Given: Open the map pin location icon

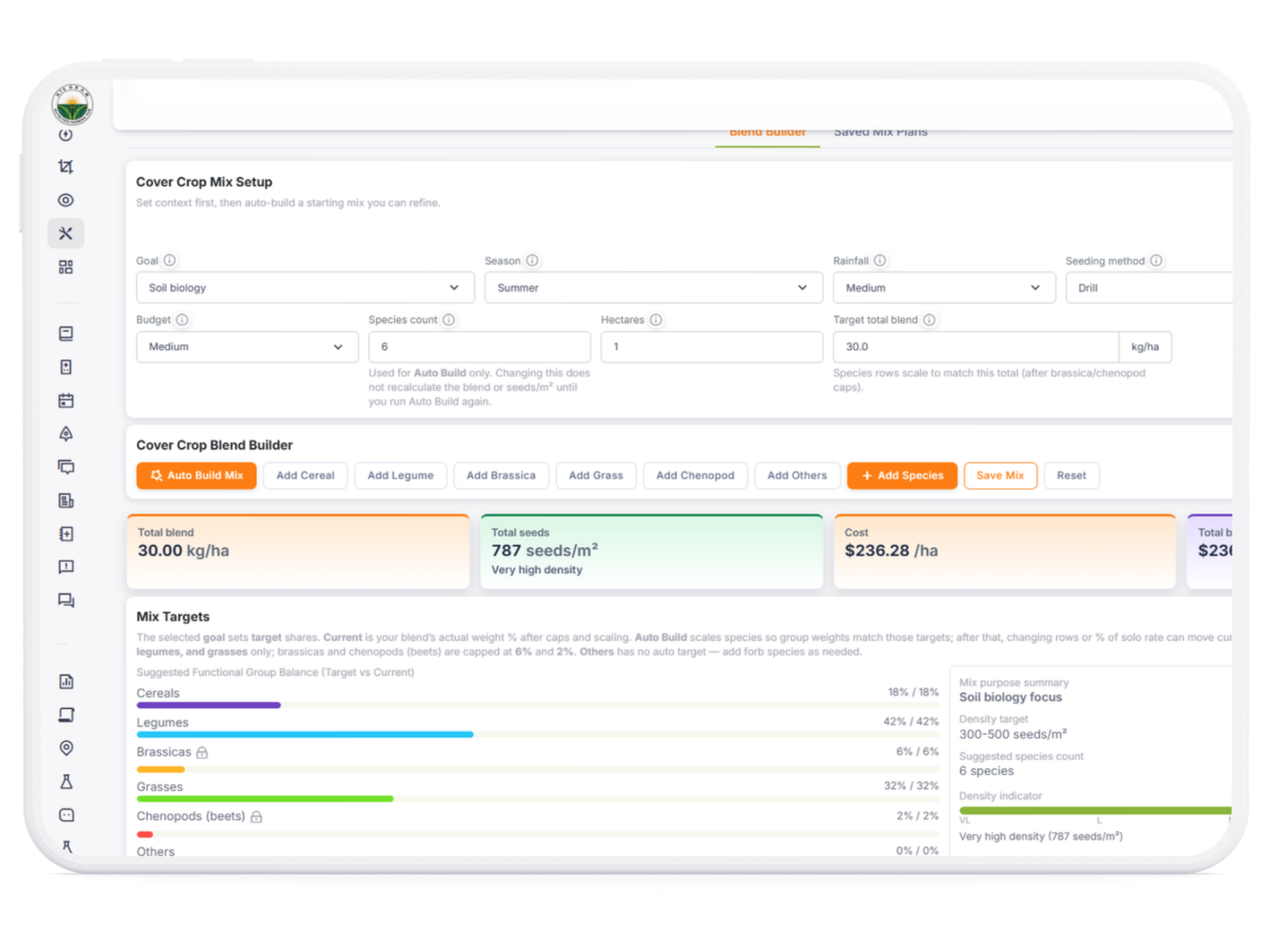Looking at the screenshot, I should point(66,748).
